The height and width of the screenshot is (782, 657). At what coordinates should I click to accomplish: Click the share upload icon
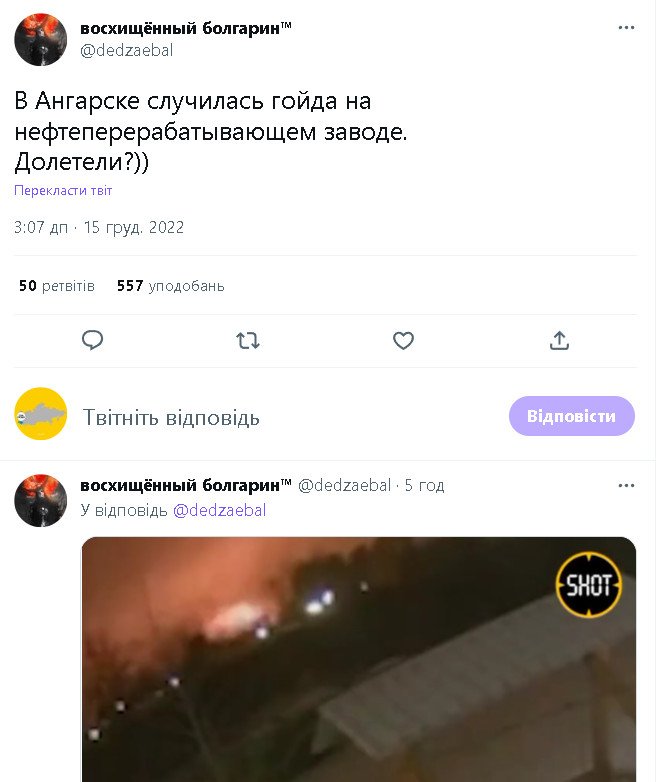[559, 341]
